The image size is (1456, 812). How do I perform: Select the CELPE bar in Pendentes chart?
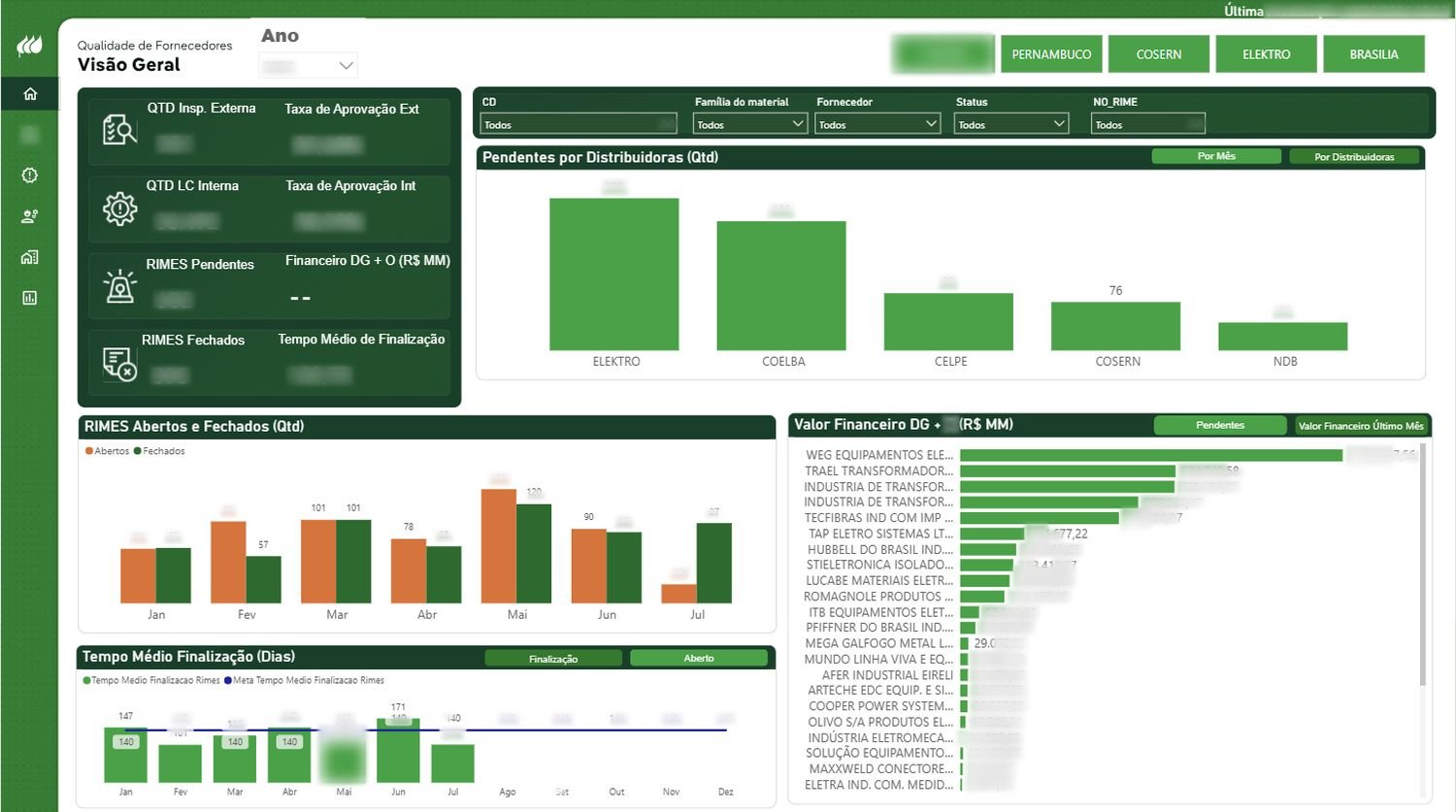948,322
